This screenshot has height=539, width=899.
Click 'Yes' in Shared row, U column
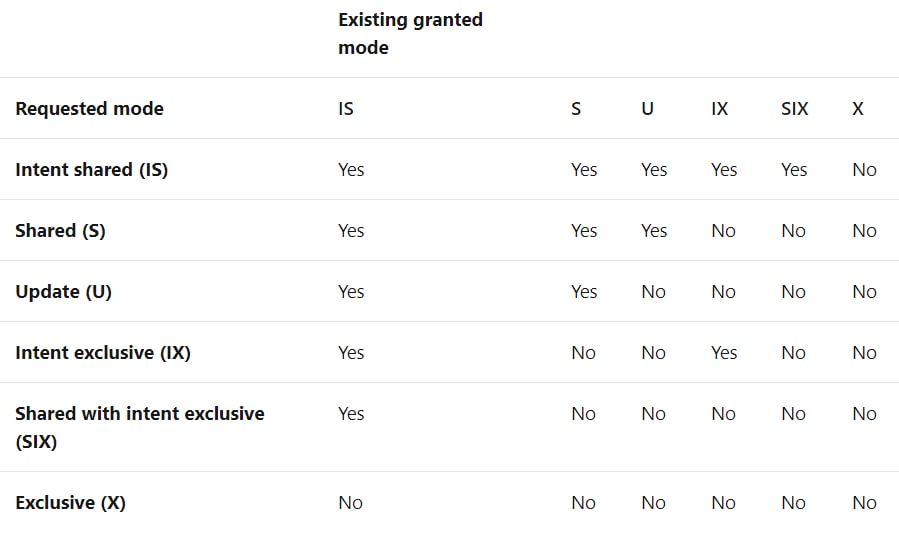coord(654,231)
